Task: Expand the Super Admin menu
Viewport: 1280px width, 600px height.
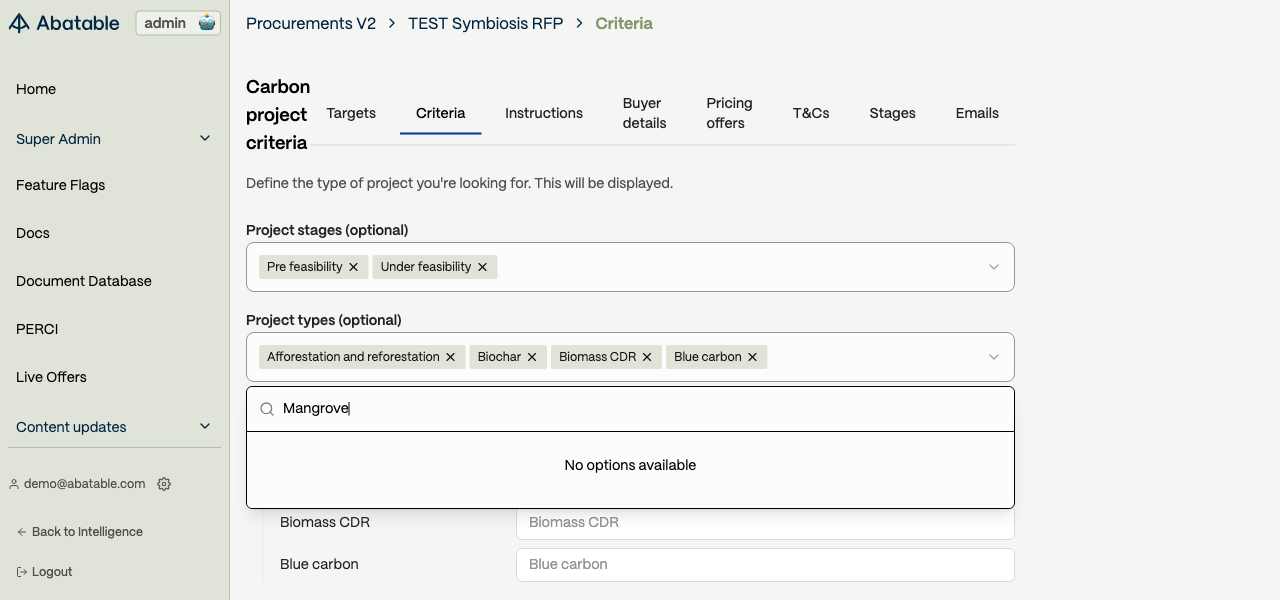Action: tap(205, 139)
